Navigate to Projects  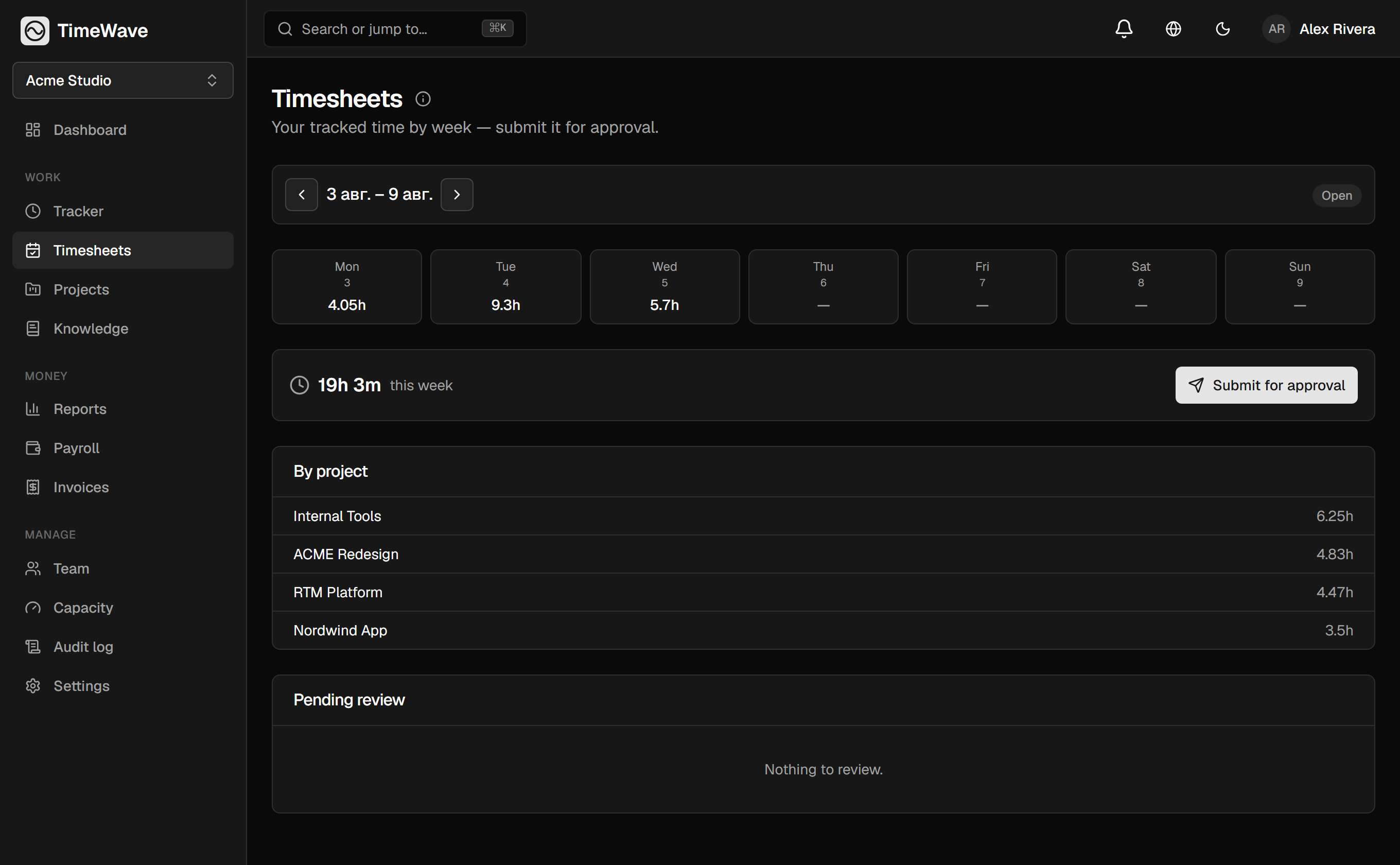[123, 289]
